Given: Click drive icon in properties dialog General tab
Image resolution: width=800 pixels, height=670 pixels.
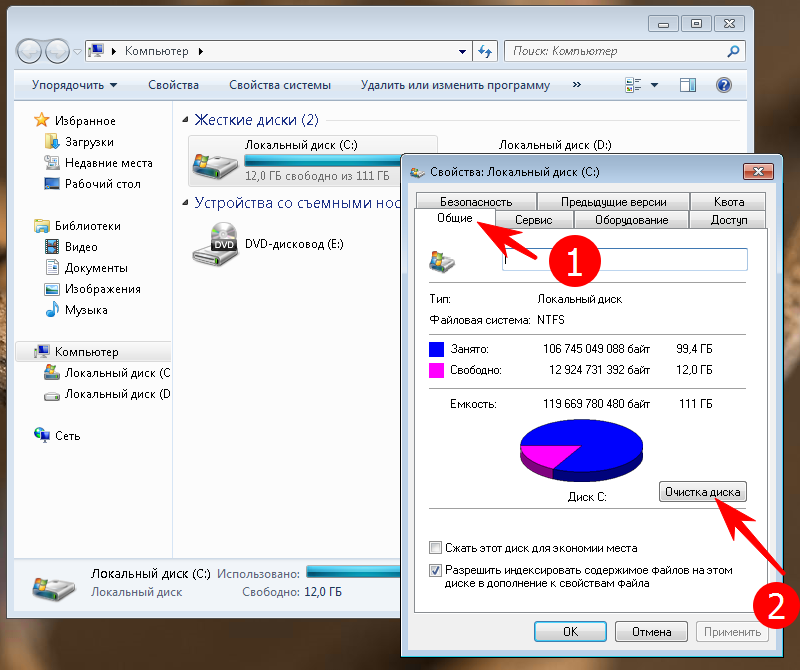Looking at the screenshot, I should pyautogui.click(x=442, y=261).
